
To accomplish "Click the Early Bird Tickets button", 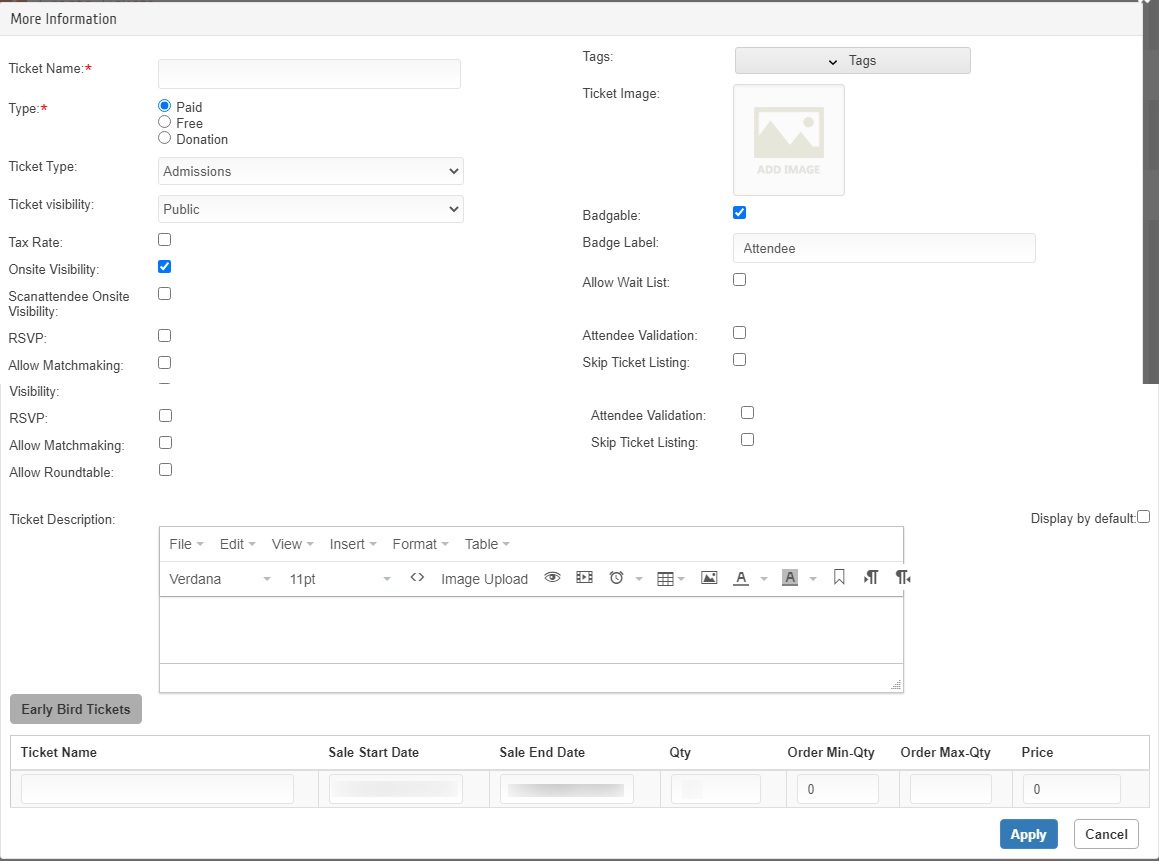I will coord(75,709).
